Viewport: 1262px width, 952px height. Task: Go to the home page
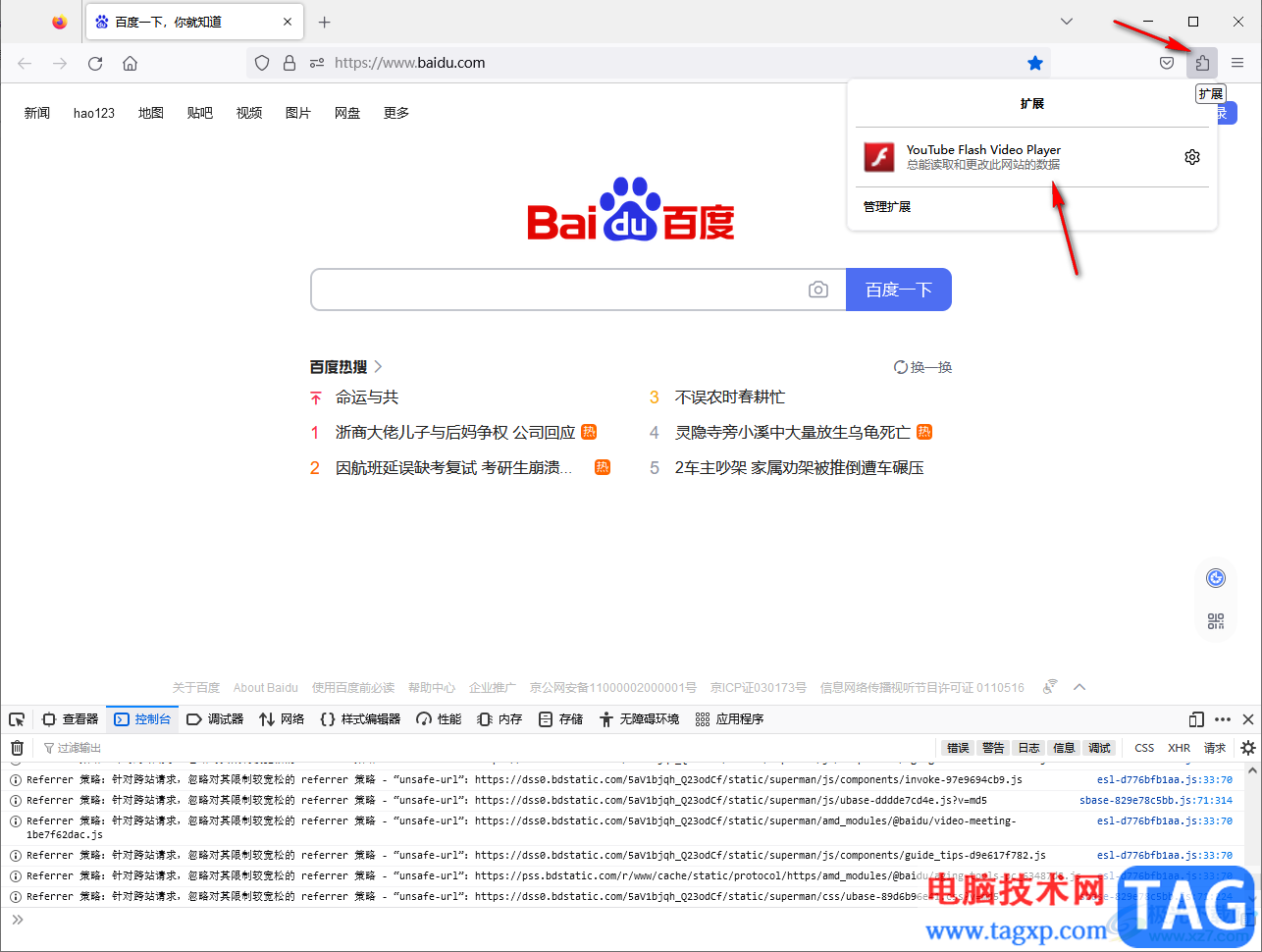pos(130,63)
